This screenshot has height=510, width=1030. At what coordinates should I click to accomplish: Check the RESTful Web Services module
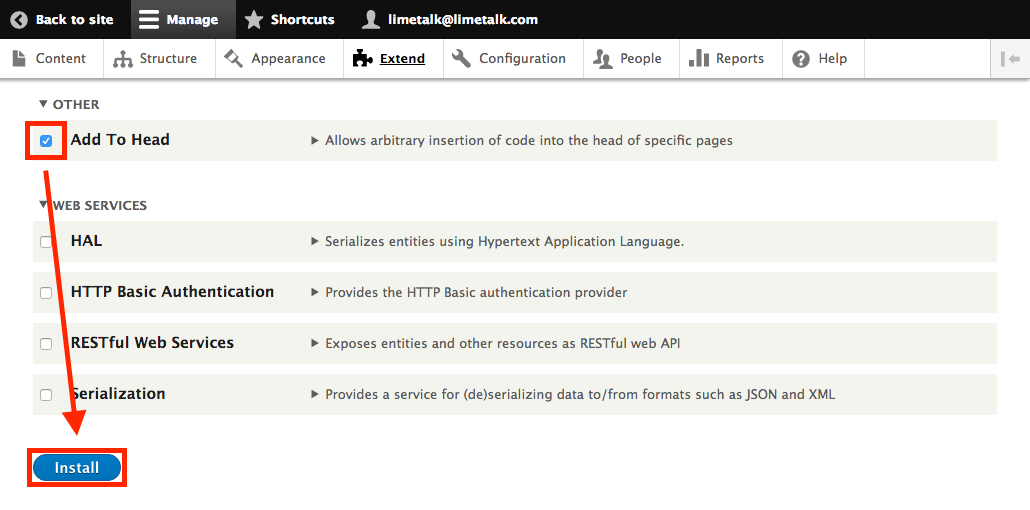click(x=46, y=344)
